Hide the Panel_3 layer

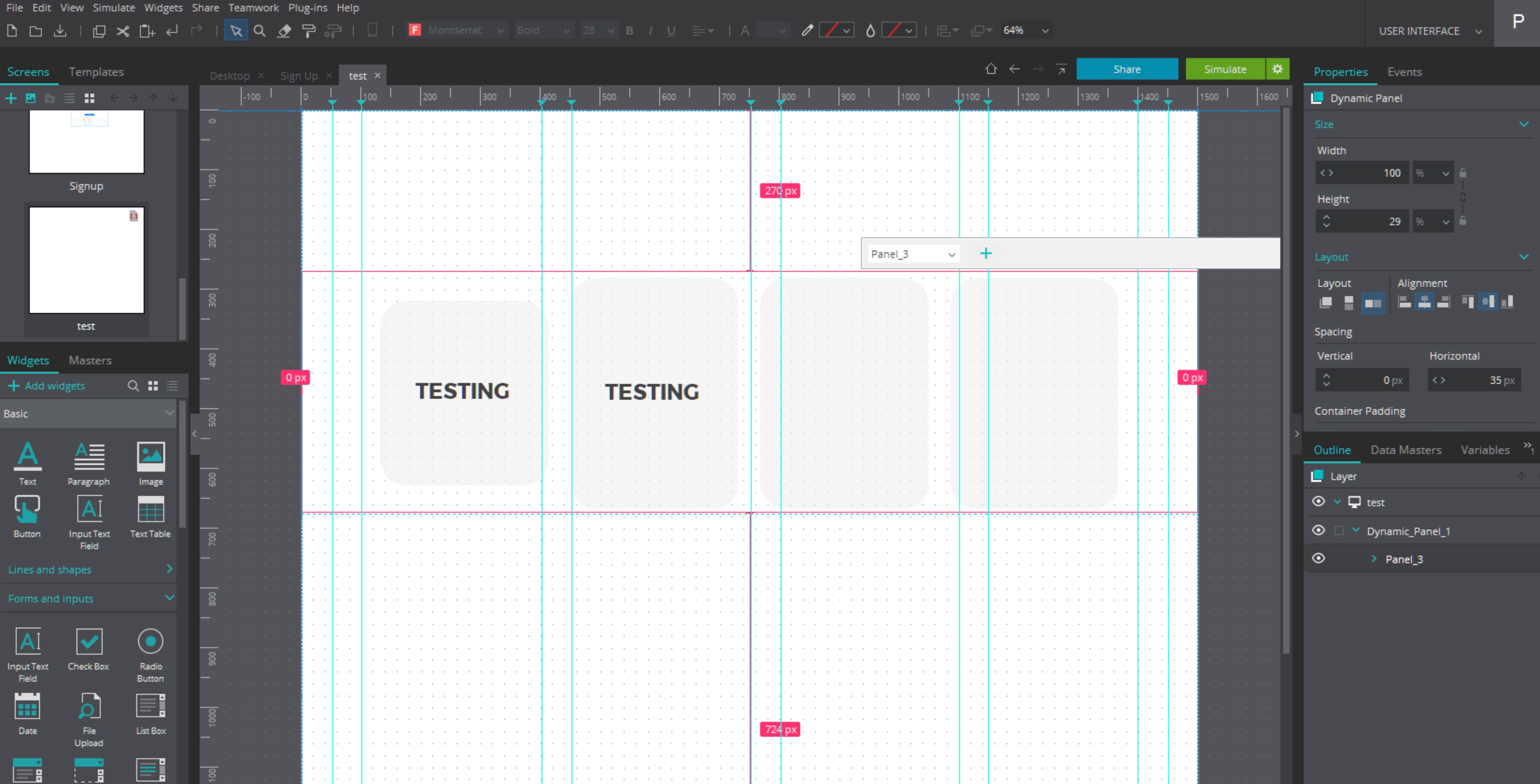tap(1318, 559)
